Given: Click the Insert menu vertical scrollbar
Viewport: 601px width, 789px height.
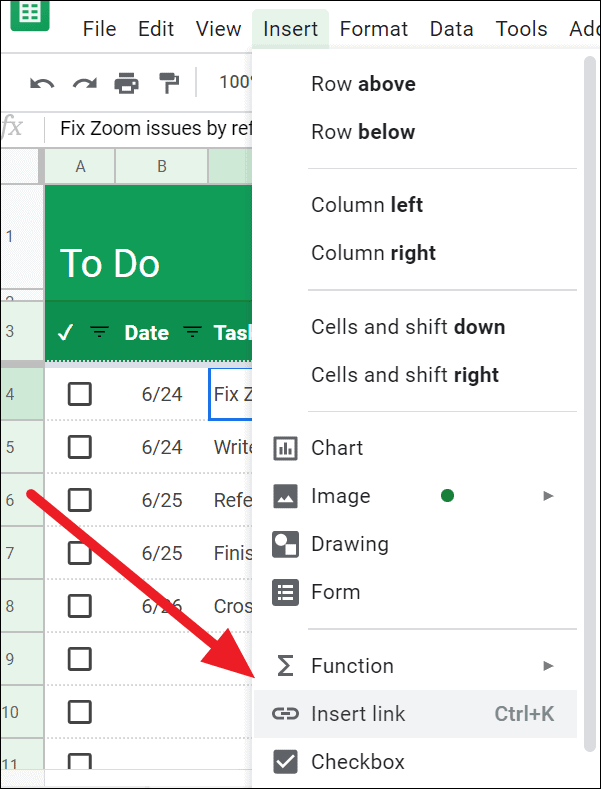Looking at the screenshot, I should pyautogui.click(x=589, y=404).
